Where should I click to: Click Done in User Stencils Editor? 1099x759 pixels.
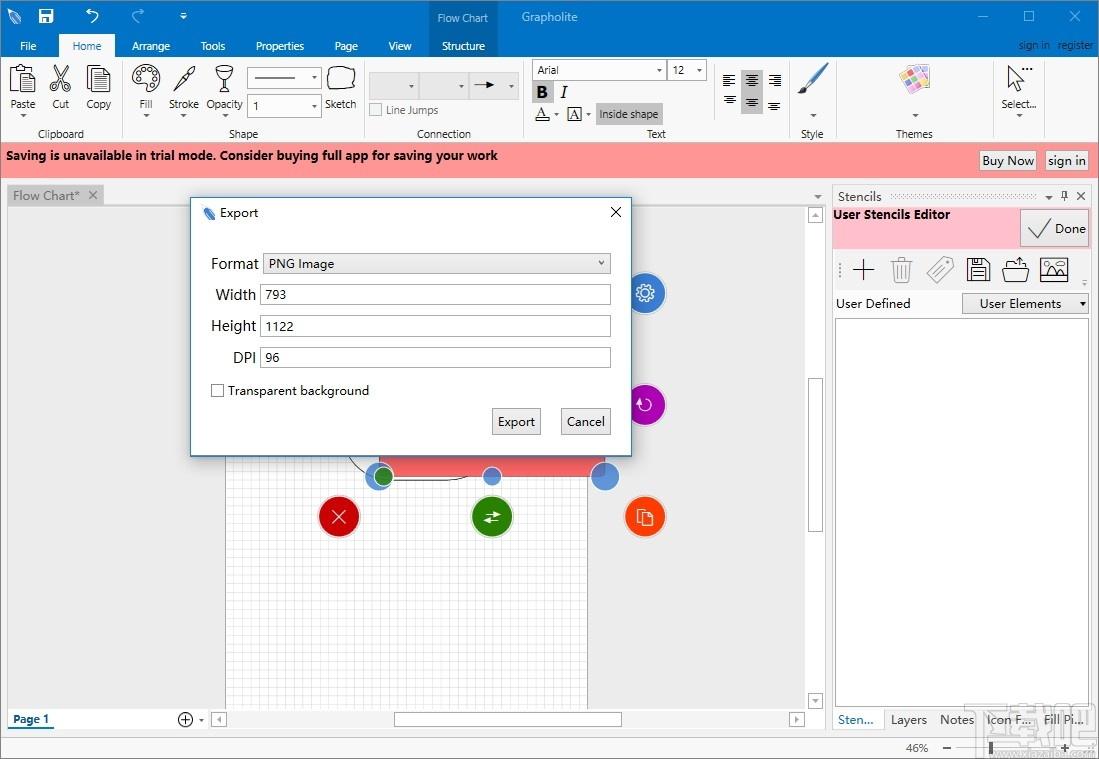1055,228
